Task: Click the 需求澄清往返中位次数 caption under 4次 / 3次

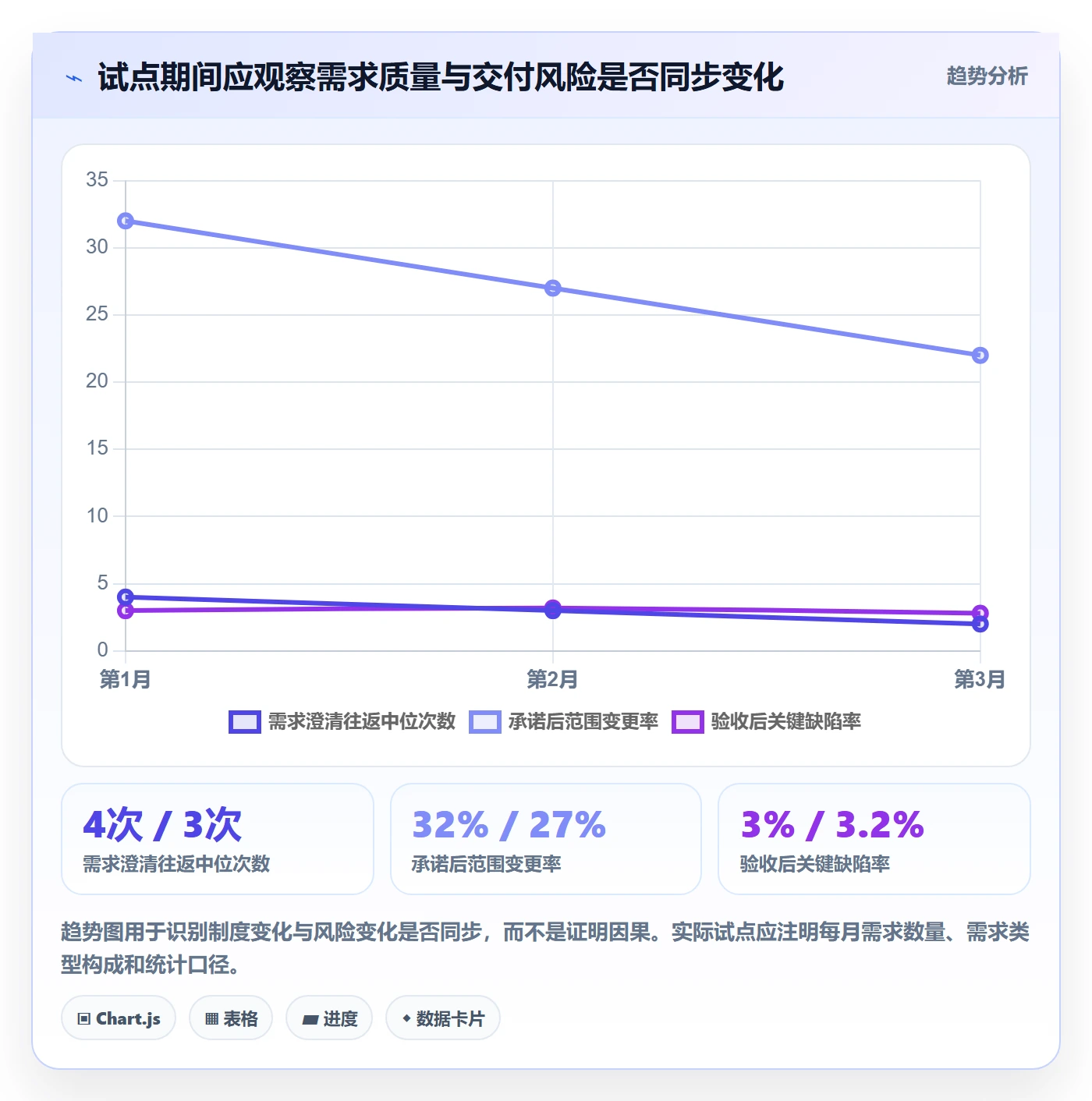Action: [176, 864]
